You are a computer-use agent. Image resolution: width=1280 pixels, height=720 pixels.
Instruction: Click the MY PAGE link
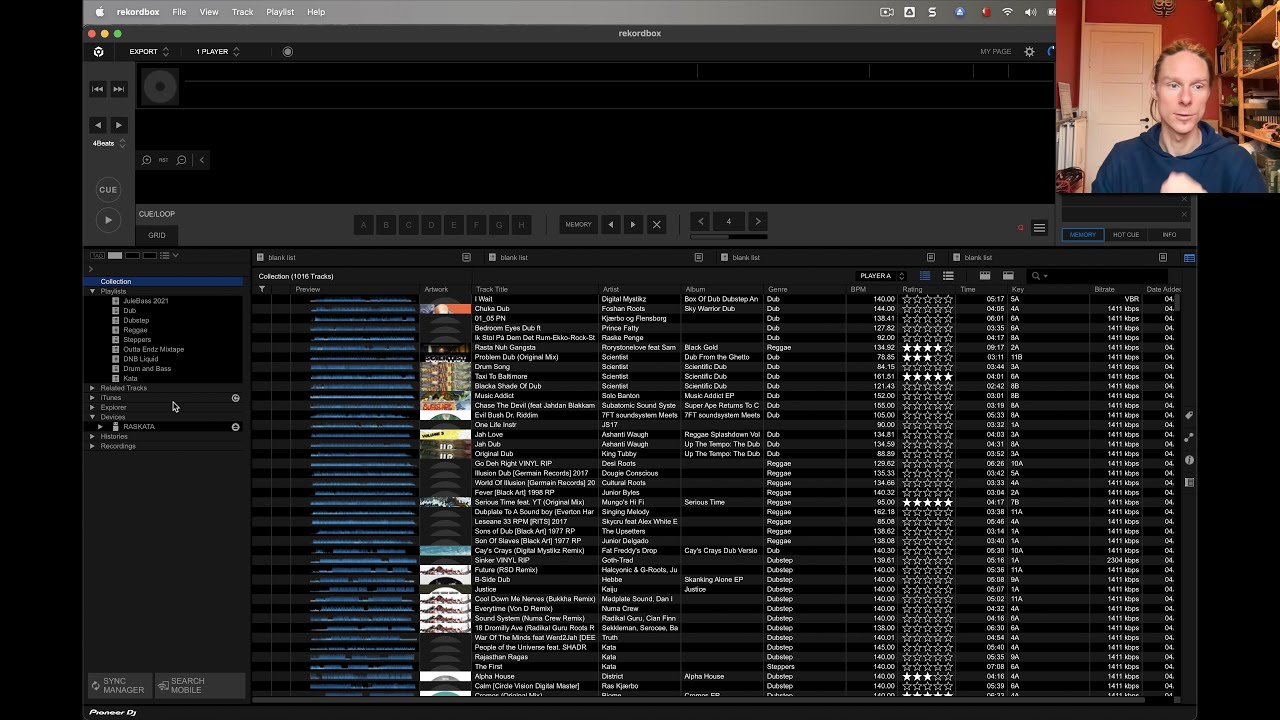coord(995,52)
